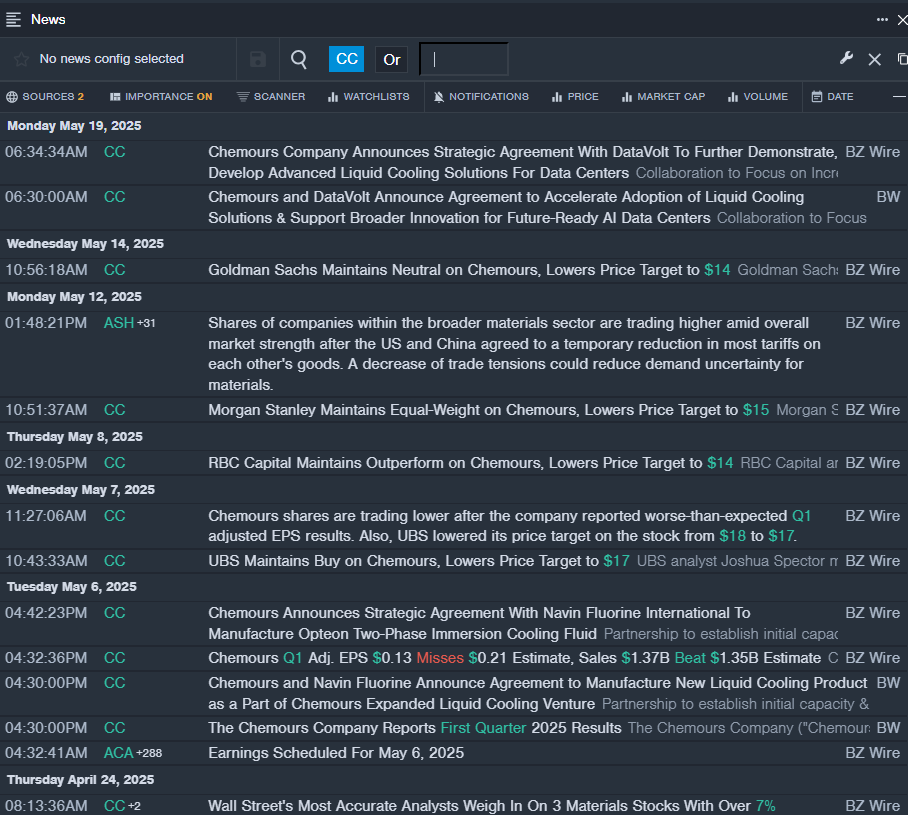Click CC ticker on the 02:19:05PM row
The image size is (908, 815).
114,463
